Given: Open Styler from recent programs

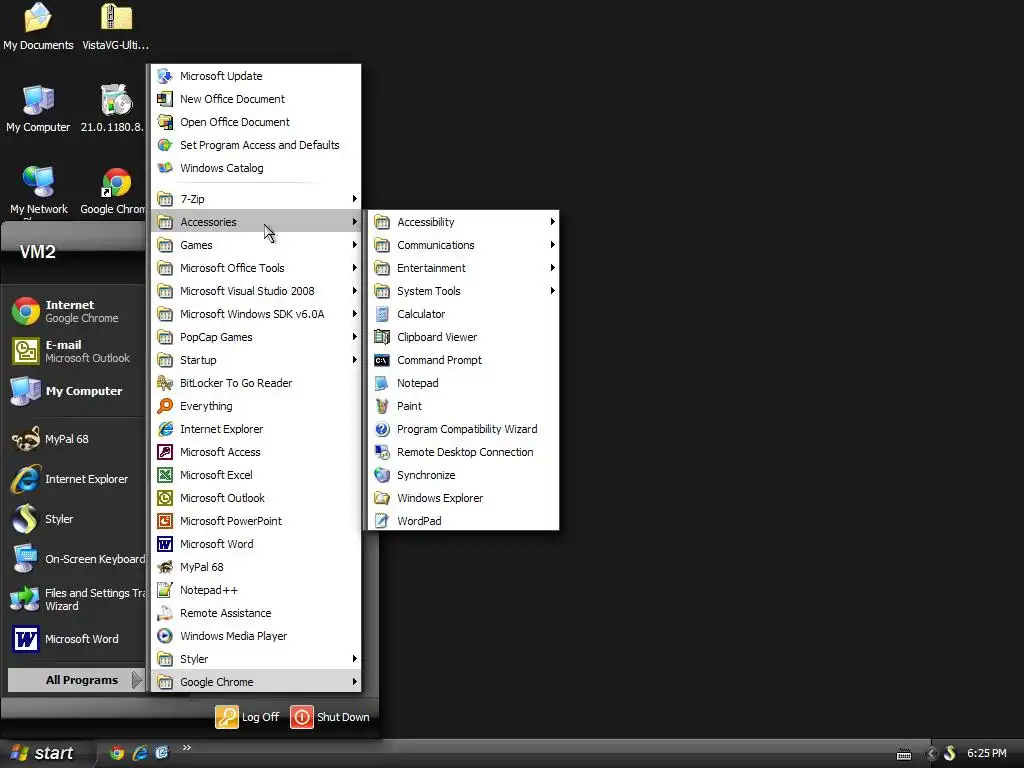Looking at the screenshot, I should click(75, 519).
